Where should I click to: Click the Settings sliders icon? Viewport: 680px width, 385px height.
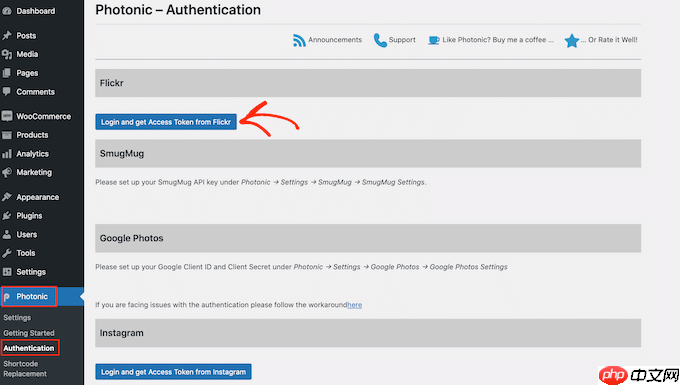7,272
